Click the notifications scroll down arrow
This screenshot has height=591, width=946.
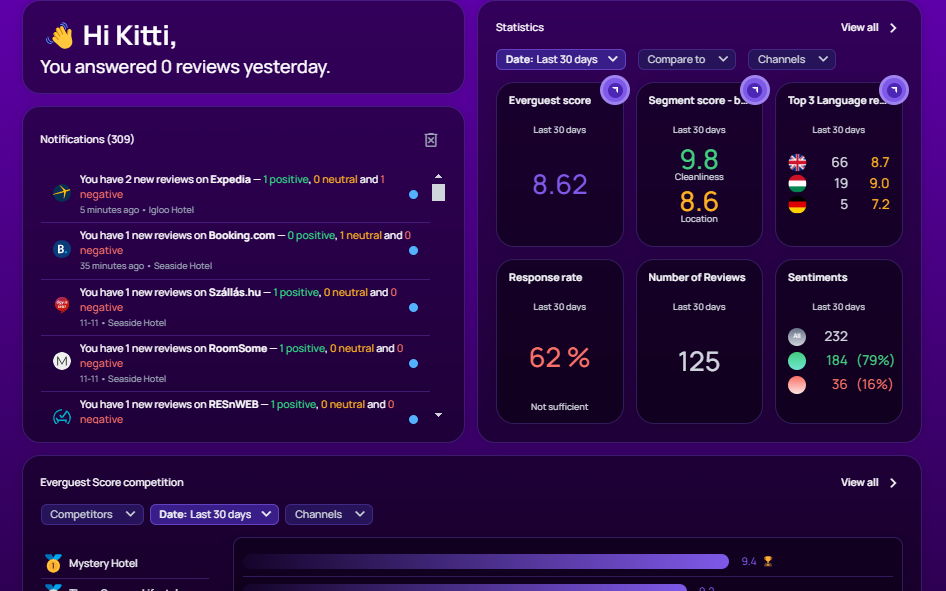coord(439,415)
